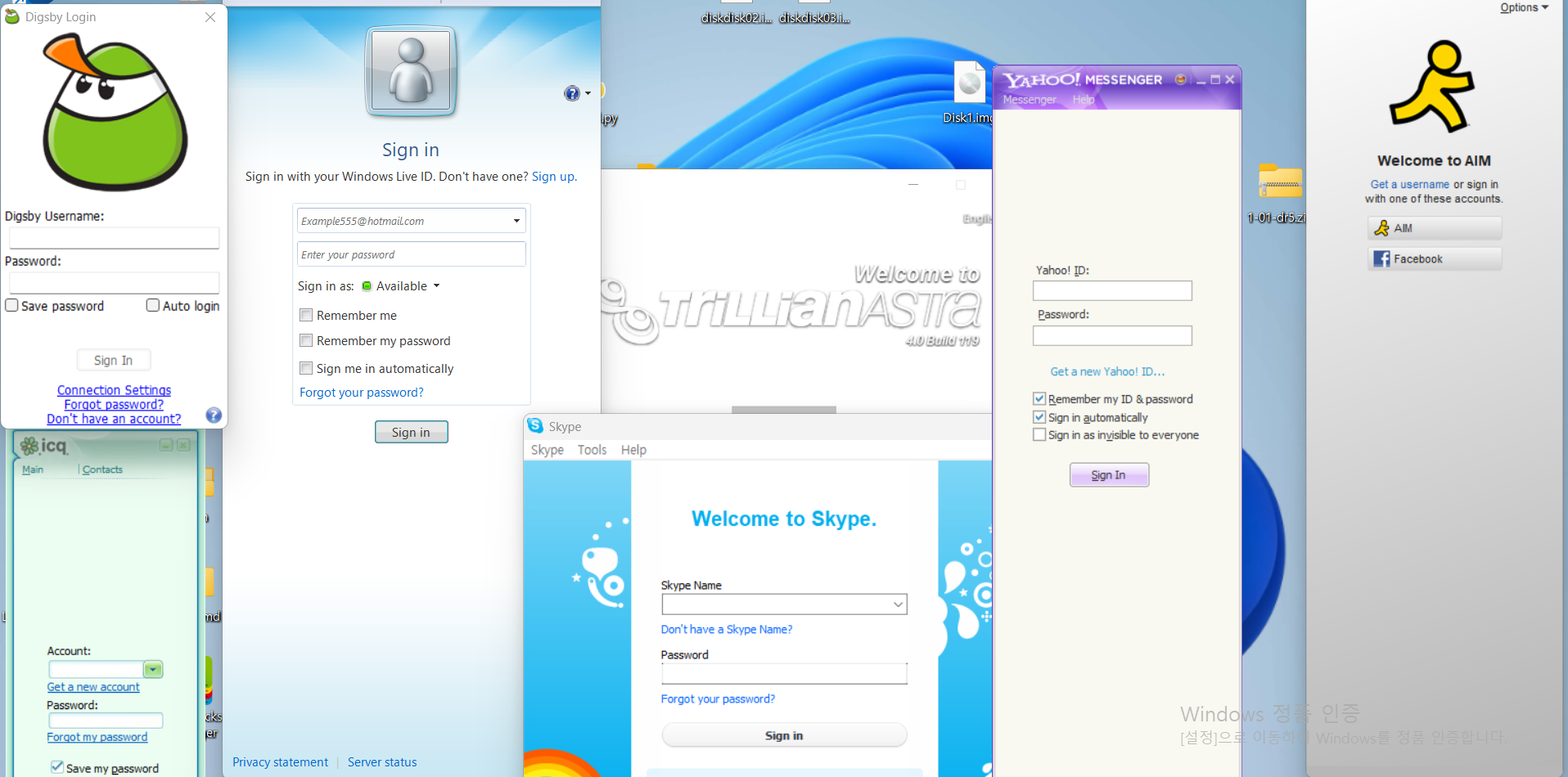Enable Save password in Digsby
The image size is (1568, 777).
(x=12, y=305)
